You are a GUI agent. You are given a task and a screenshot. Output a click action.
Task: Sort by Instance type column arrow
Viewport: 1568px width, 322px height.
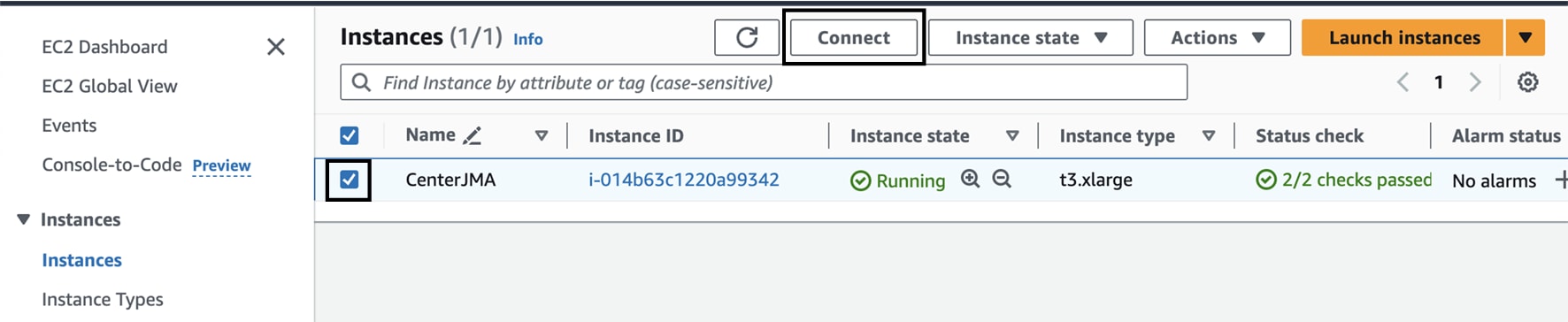point(1208,135)
